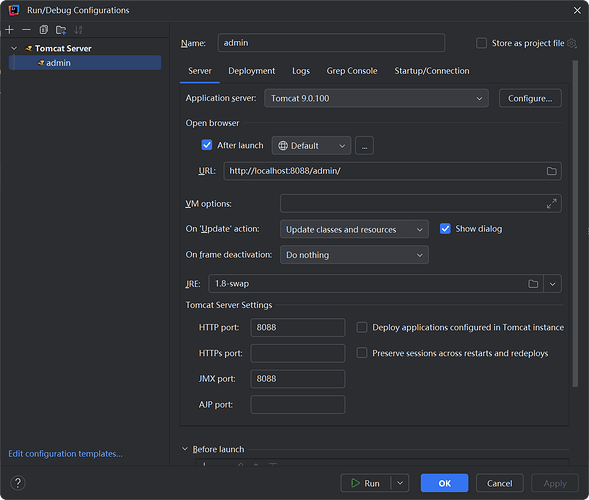Expand the VM options field
The height and width of the screenshot is (500, 589).
coord(551,204)
